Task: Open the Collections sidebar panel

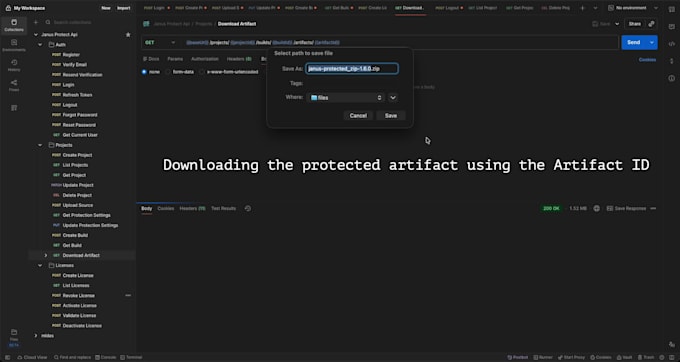Action: coord(14,25)
